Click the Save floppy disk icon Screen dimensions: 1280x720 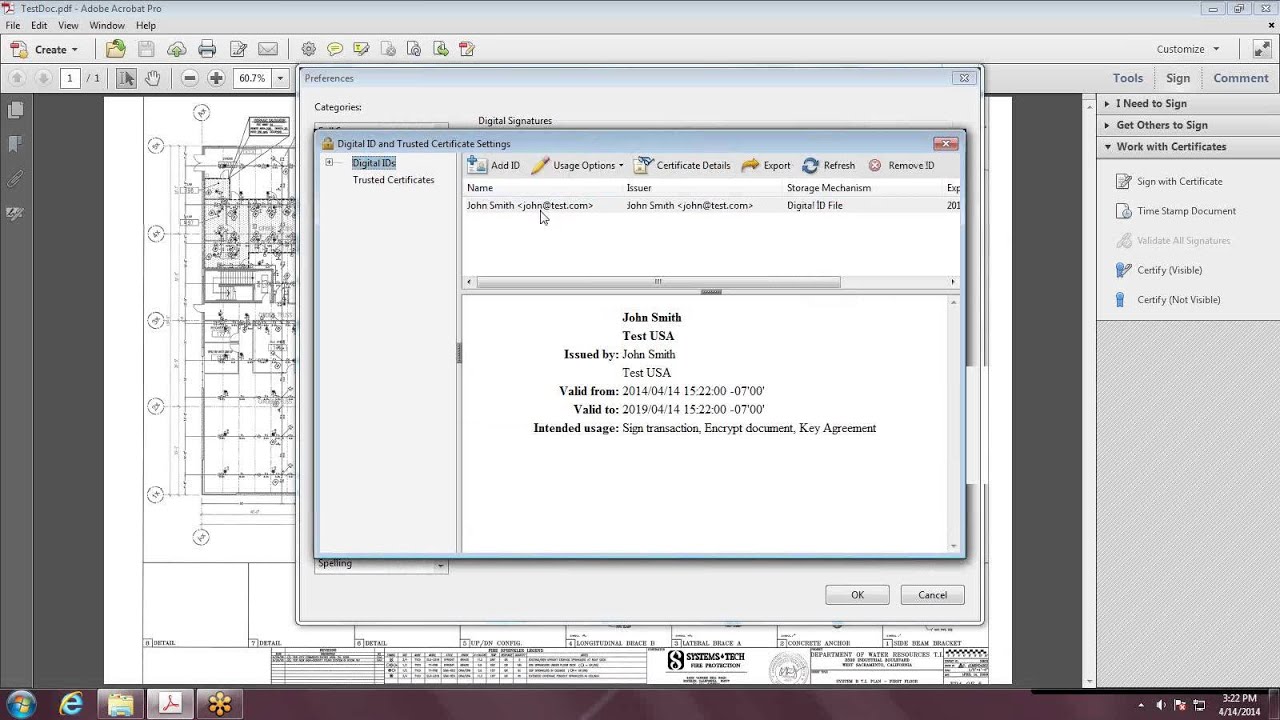(146, 49)
